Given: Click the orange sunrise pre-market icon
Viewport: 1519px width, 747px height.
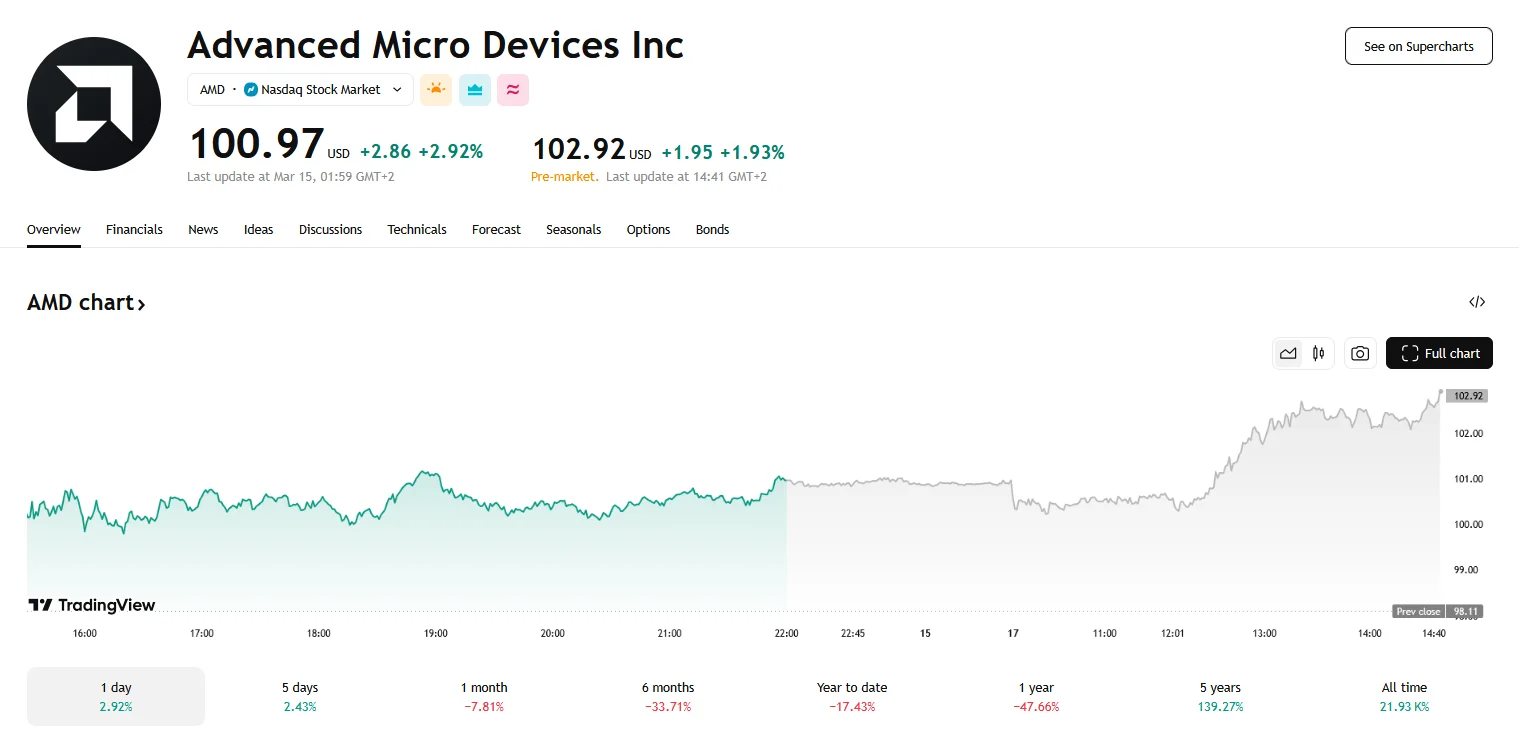Looking at the screenshot, I should point(436,90).
